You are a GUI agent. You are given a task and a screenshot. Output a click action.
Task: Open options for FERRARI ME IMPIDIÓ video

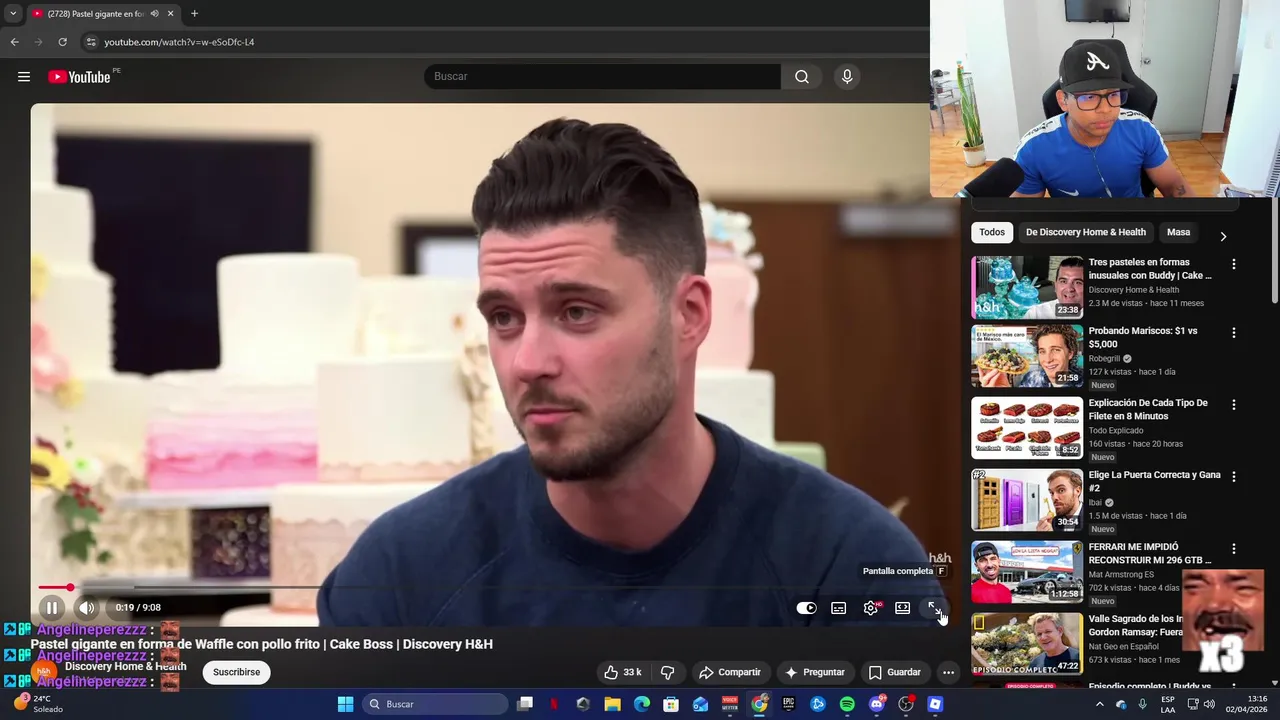(x=1233, y=549)
